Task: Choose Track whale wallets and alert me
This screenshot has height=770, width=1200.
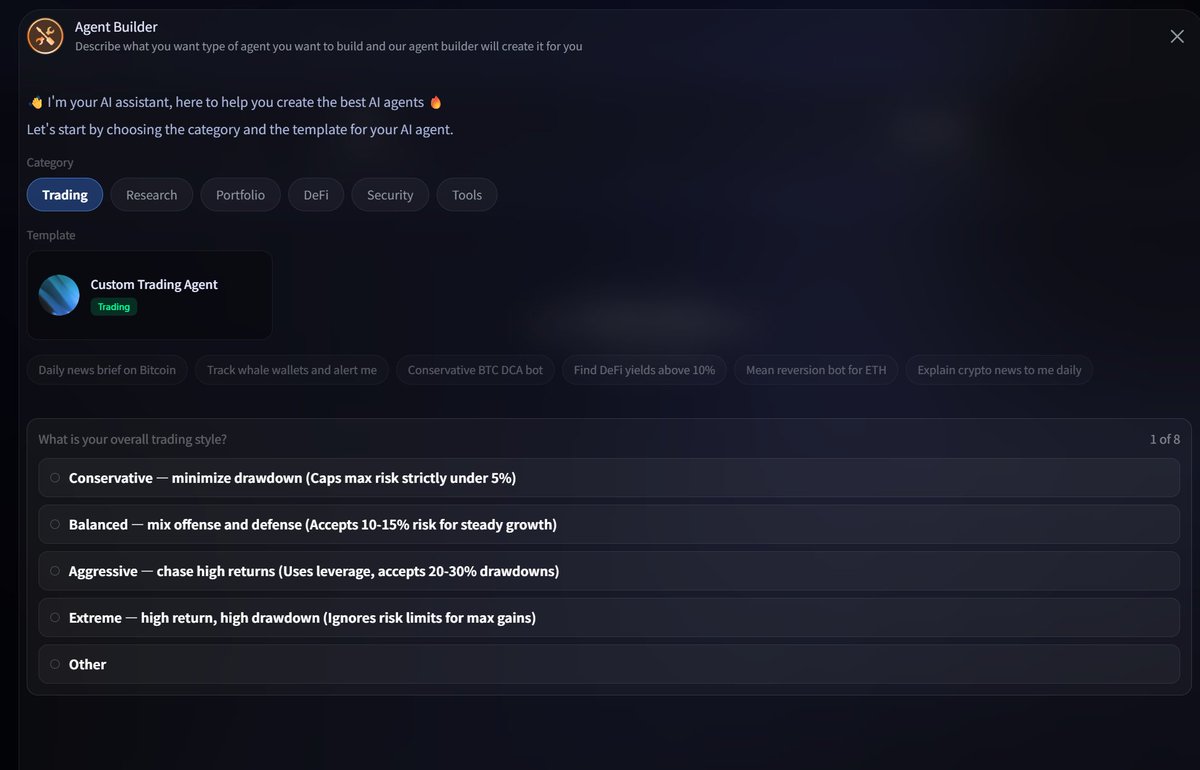Action: (x=292, y=370)
